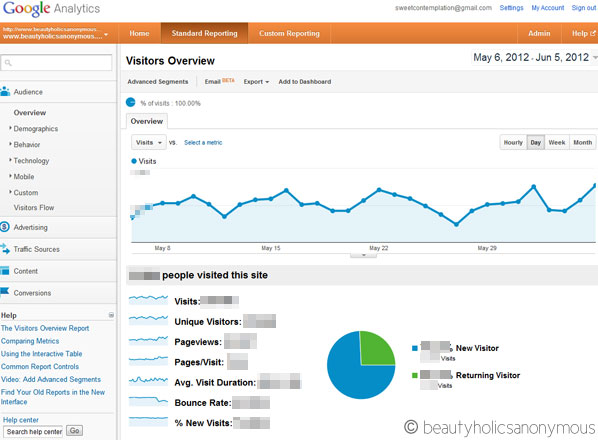Click Add to Dashboard

pyautogui.click(x=305, y=82)
